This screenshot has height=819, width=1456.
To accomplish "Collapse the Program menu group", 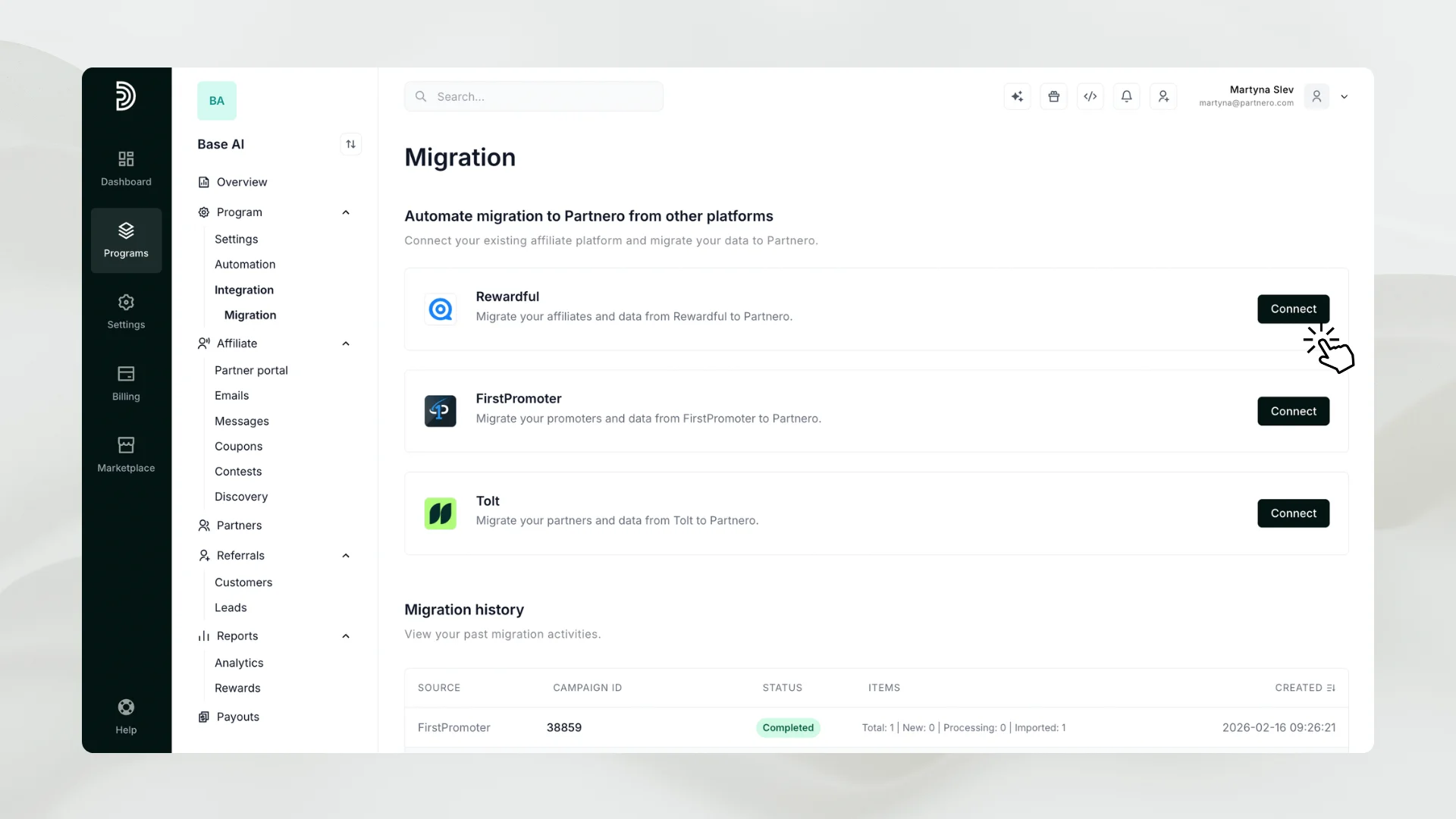I will (x=346, y=212).
